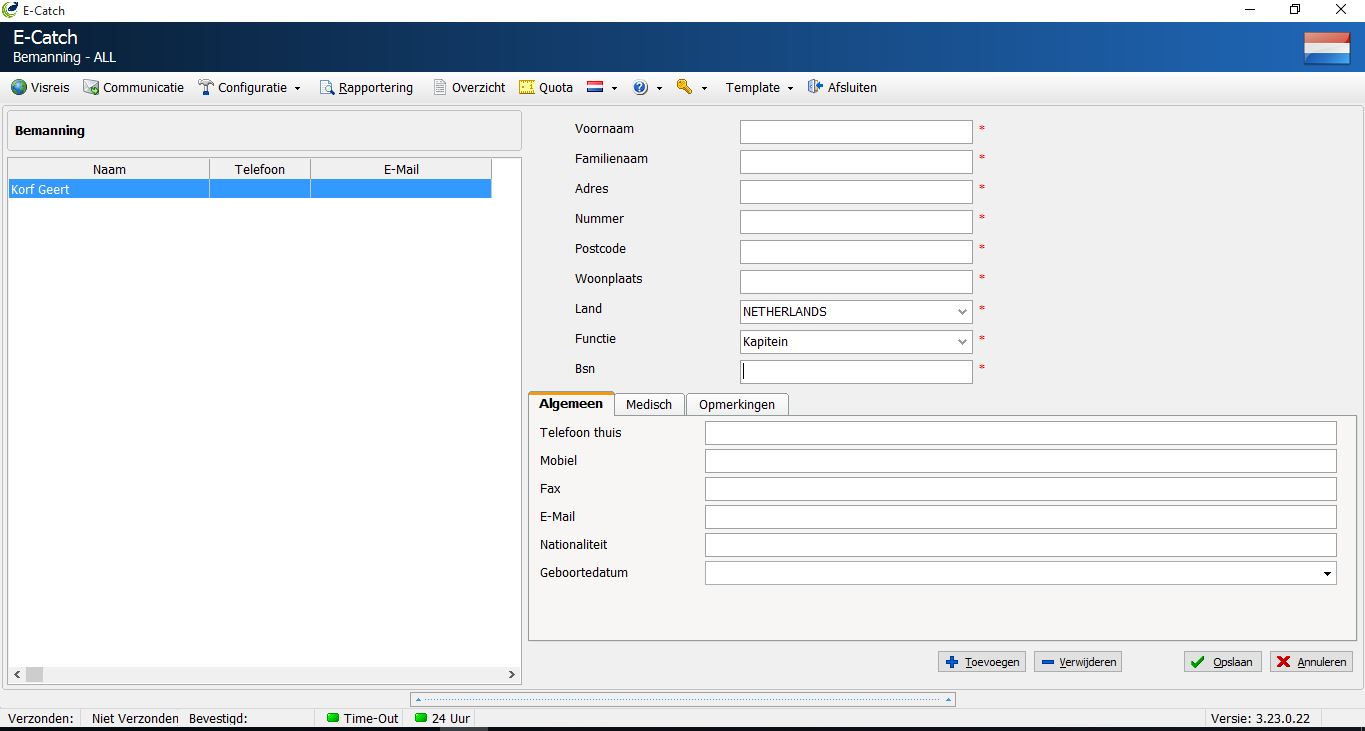Click the toolbar Dutch flag language icon

[x=595, y=88]
